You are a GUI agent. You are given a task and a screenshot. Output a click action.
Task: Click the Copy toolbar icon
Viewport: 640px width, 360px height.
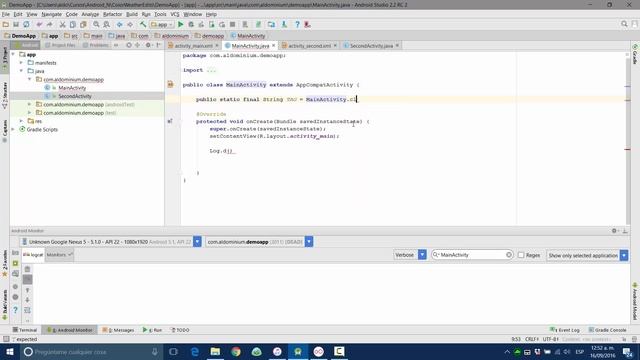73,24
